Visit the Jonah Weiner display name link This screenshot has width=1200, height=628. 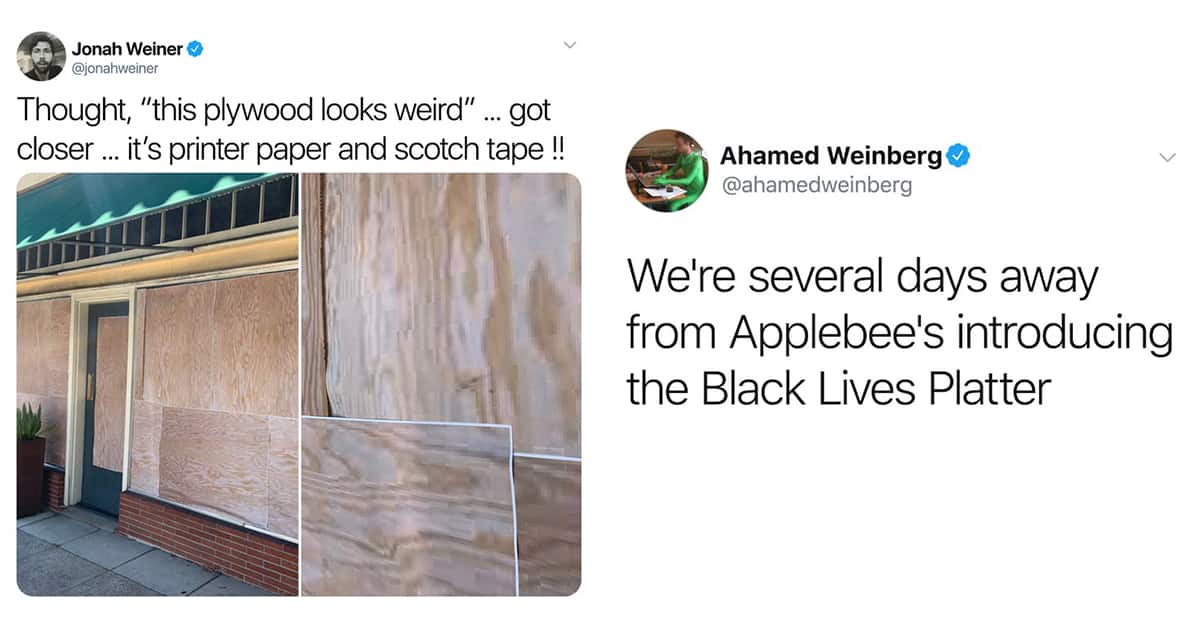coord(128,48)
